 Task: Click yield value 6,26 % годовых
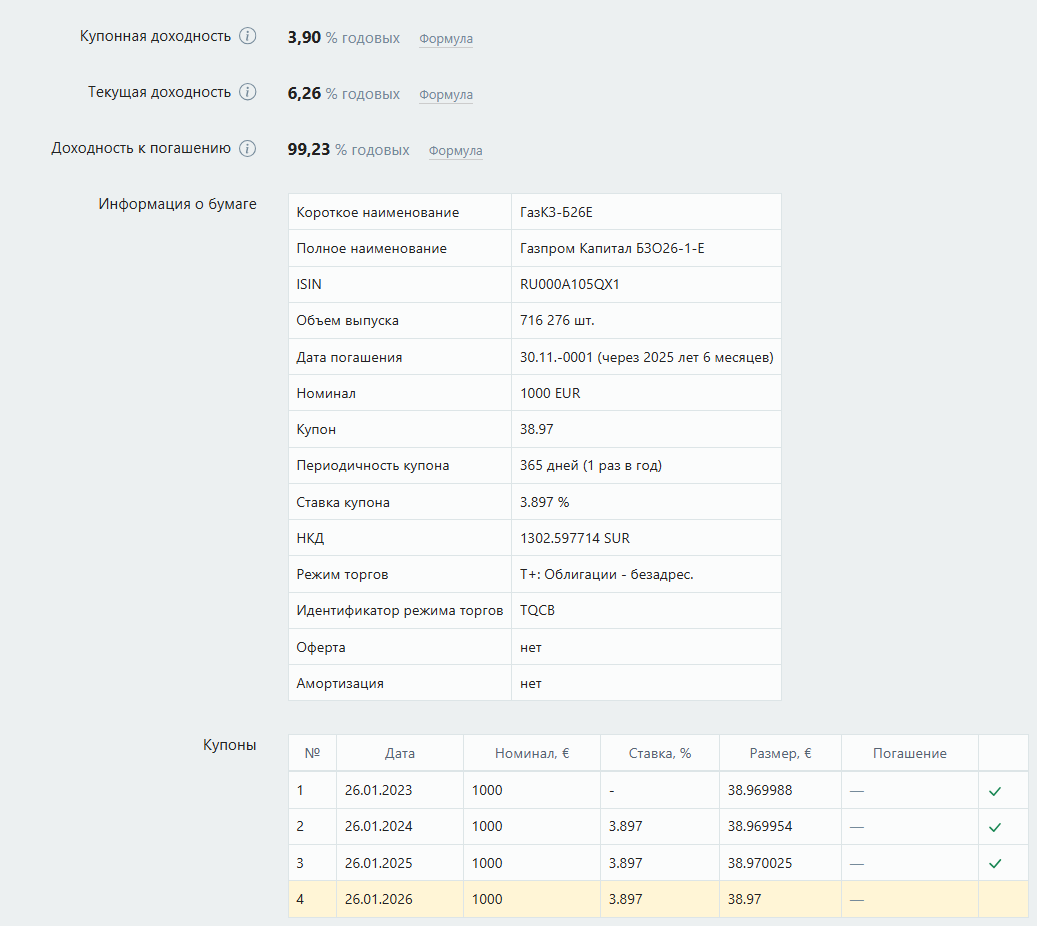pyautogui.click(x=344, y=93)
